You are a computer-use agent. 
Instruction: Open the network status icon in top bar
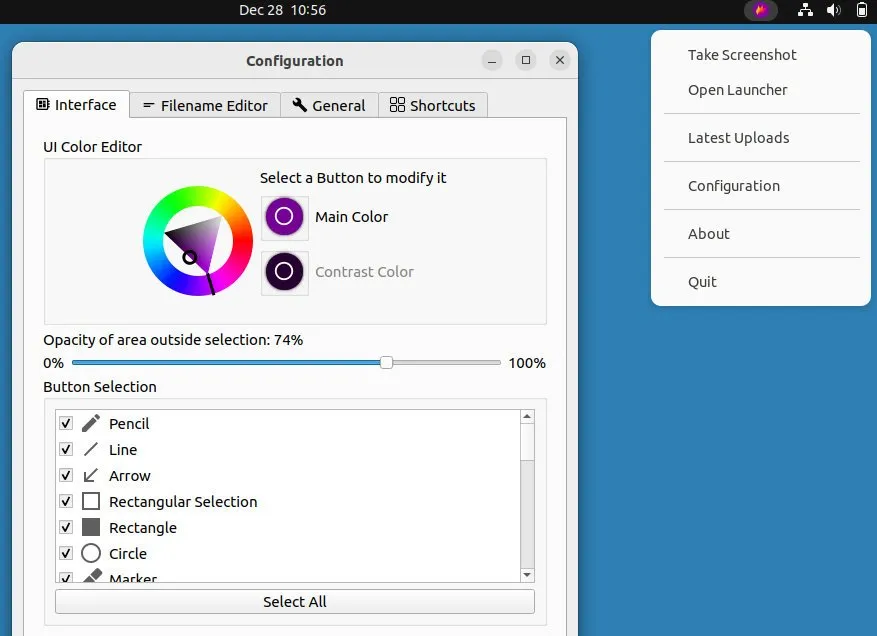coord(805,10)
